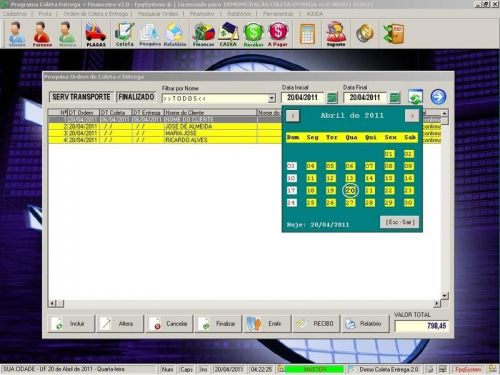Open the Data Inicial calendar icon
The height and width of the screenshot is (375, 500).
[332, 98]
